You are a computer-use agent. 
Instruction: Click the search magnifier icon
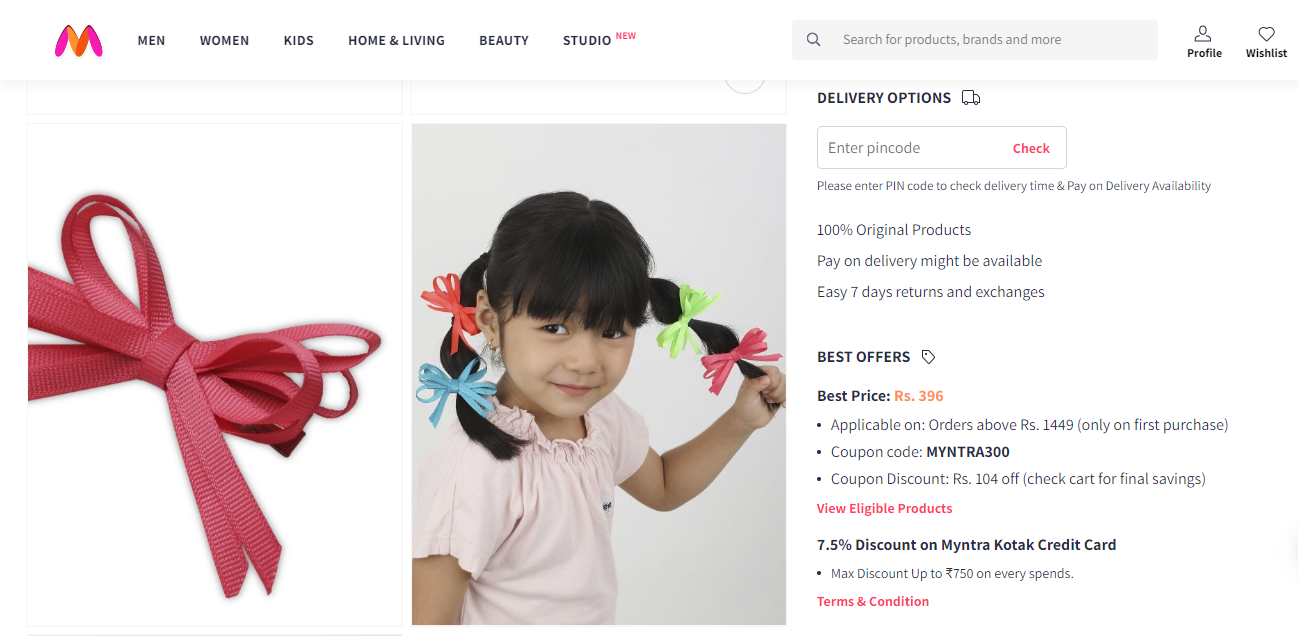814,40
